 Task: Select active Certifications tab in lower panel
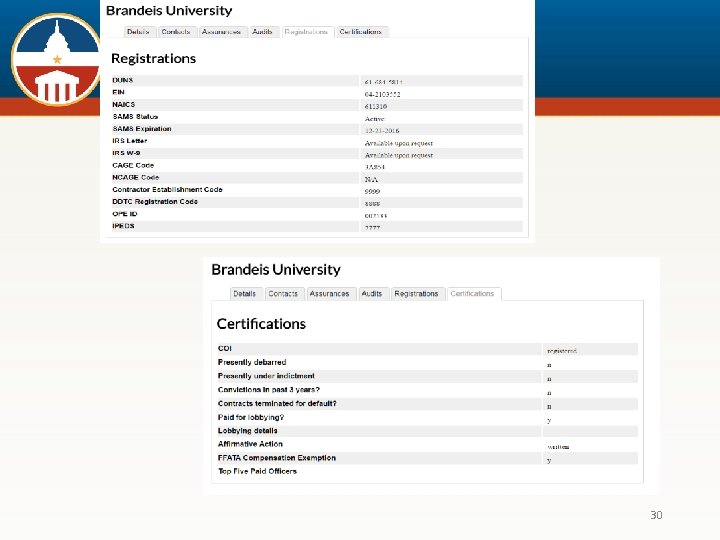point(472,293)
